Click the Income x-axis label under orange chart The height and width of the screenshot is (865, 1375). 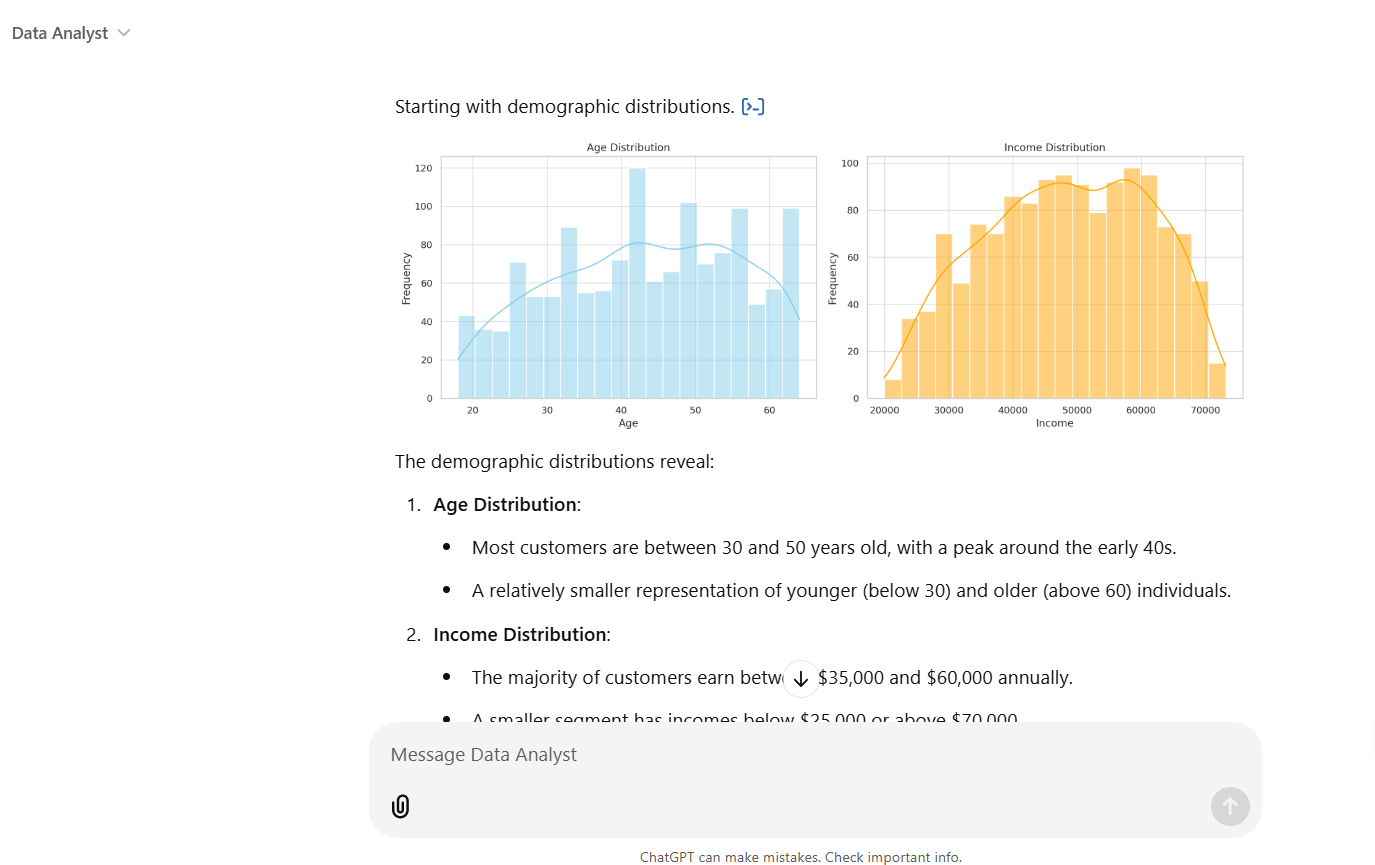[x=1054, y=423]
